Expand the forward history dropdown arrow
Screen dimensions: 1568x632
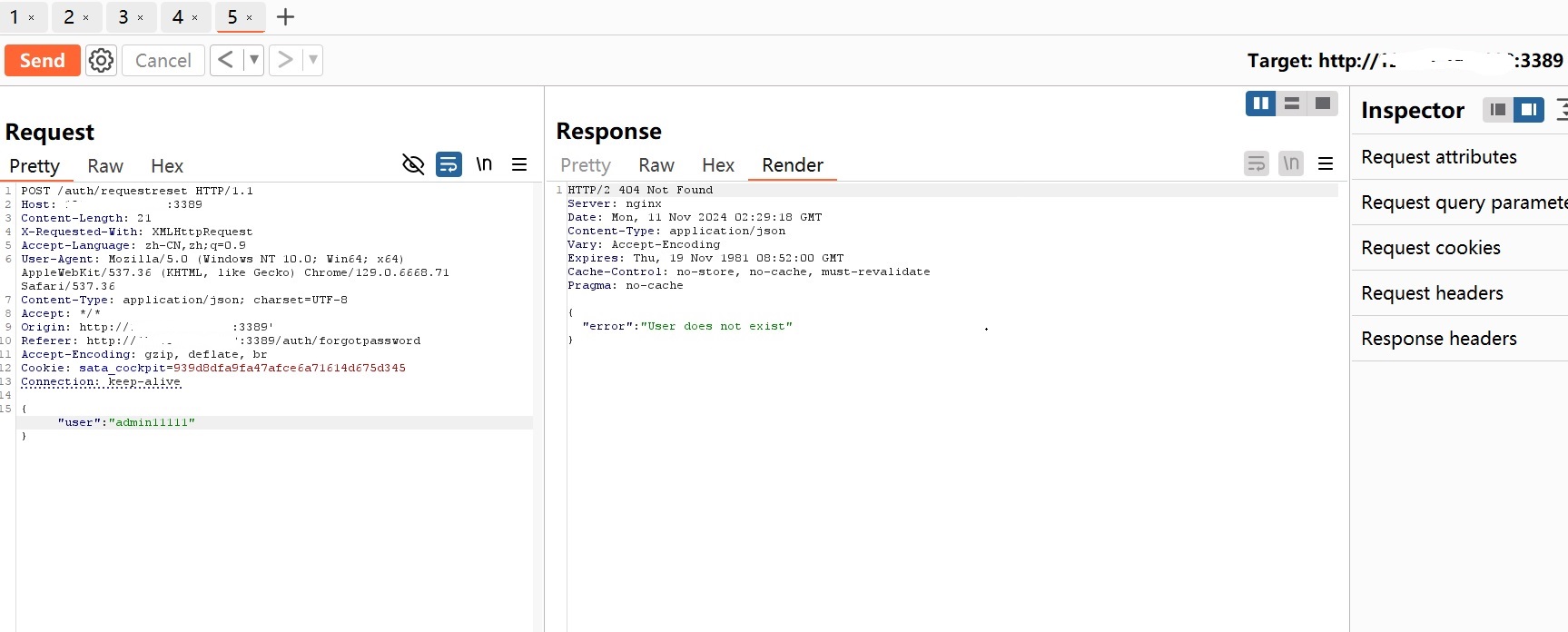click(x=313, y=60)
